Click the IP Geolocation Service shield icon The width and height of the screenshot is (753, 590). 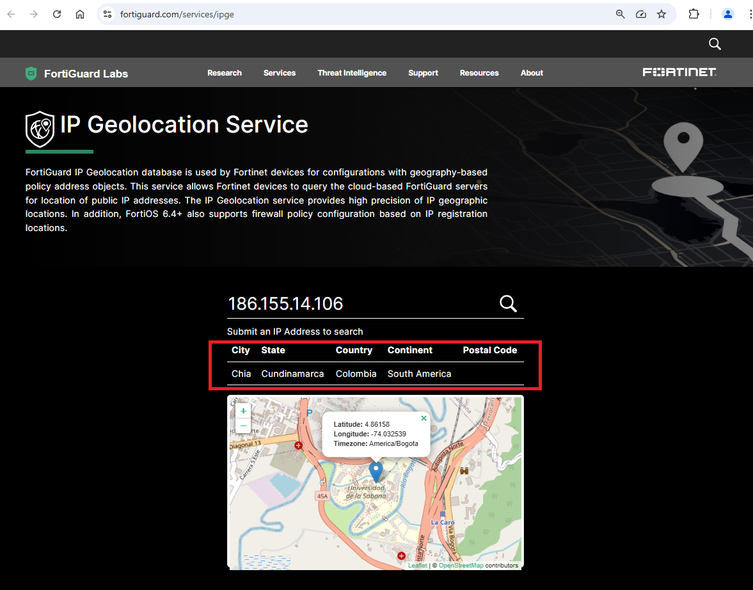click(x=40, y=129)
